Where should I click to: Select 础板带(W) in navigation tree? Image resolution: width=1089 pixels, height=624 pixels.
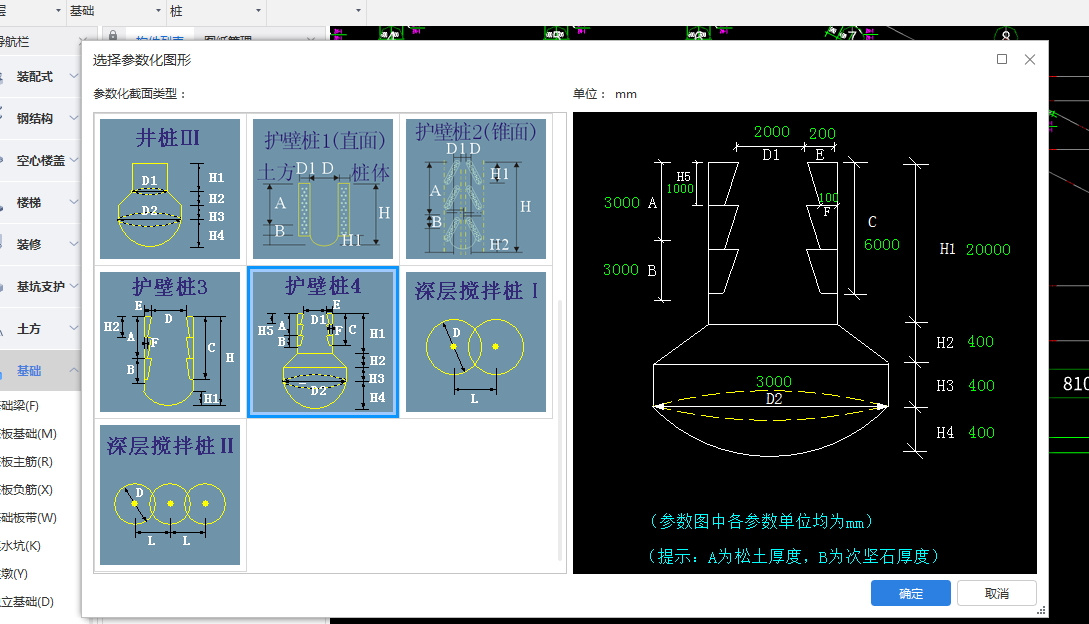click(29, 518)
